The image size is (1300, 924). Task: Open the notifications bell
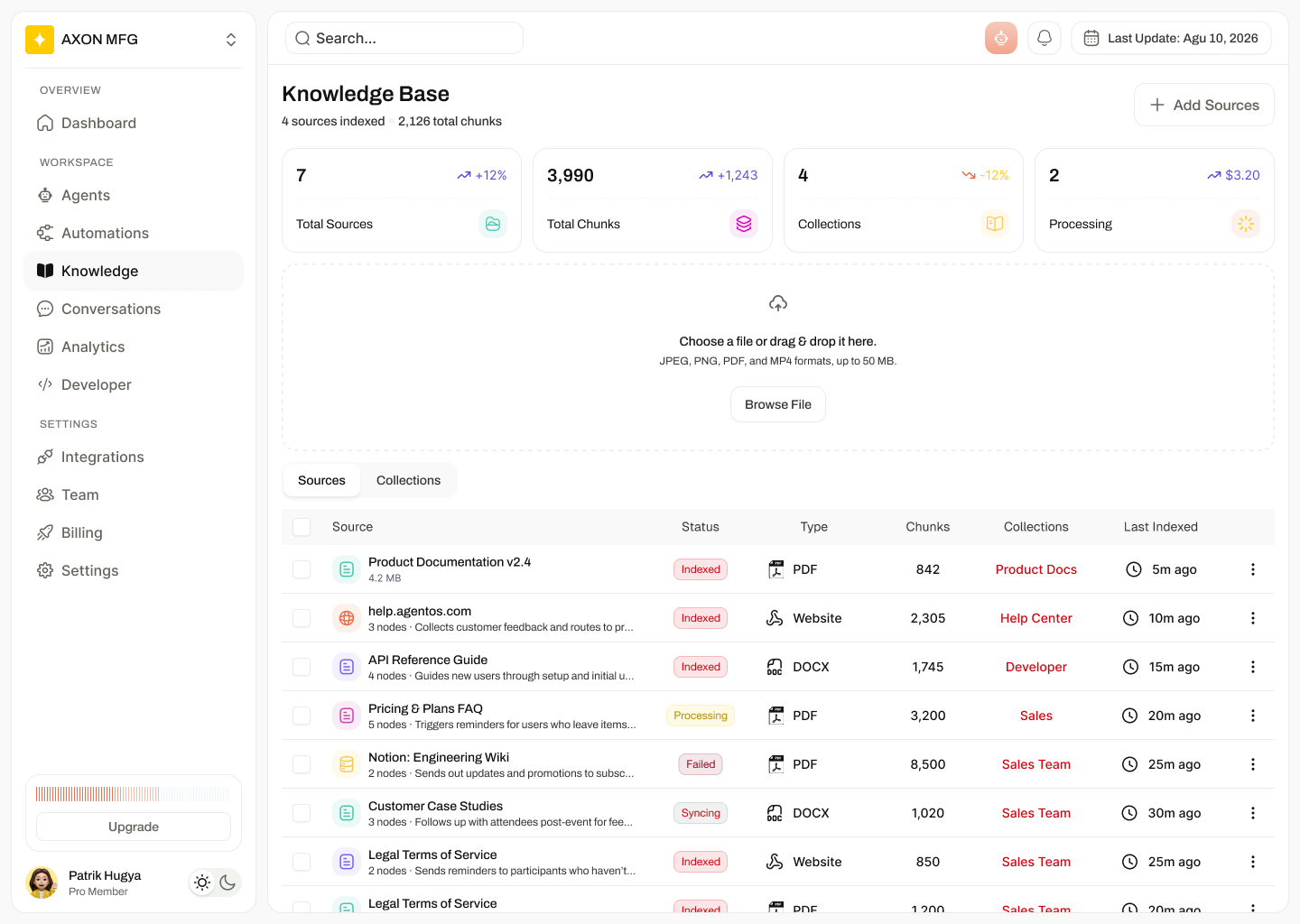pos(1045,38)
